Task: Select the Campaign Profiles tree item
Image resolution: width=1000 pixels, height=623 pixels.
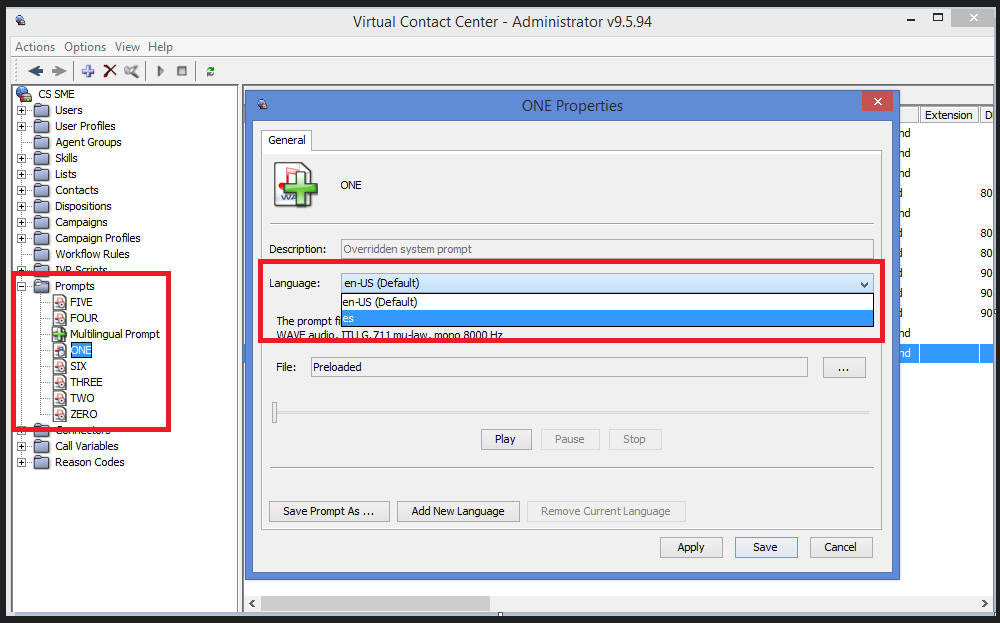Action: coord(98,238)
